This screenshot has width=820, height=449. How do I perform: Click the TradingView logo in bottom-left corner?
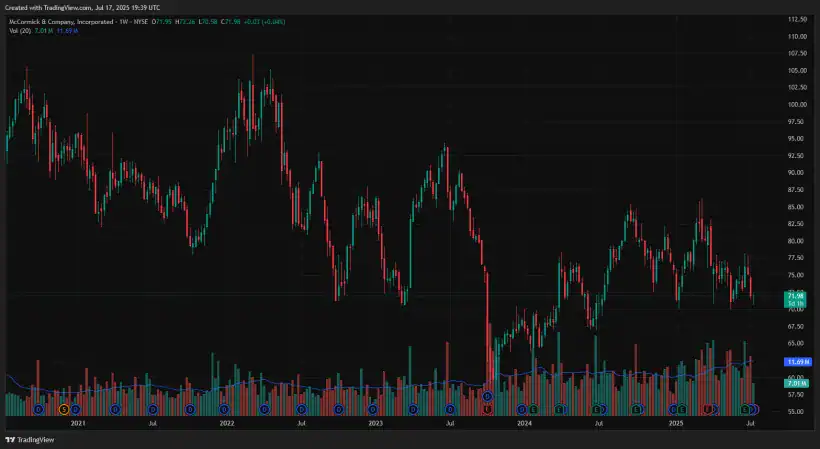click(x=30, y=440)
